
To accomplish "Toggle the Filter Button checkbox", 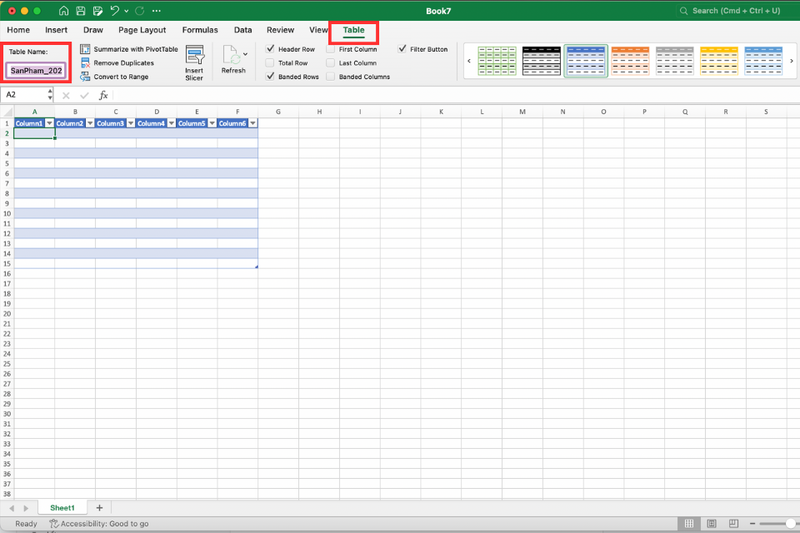I will click(403, 49).
